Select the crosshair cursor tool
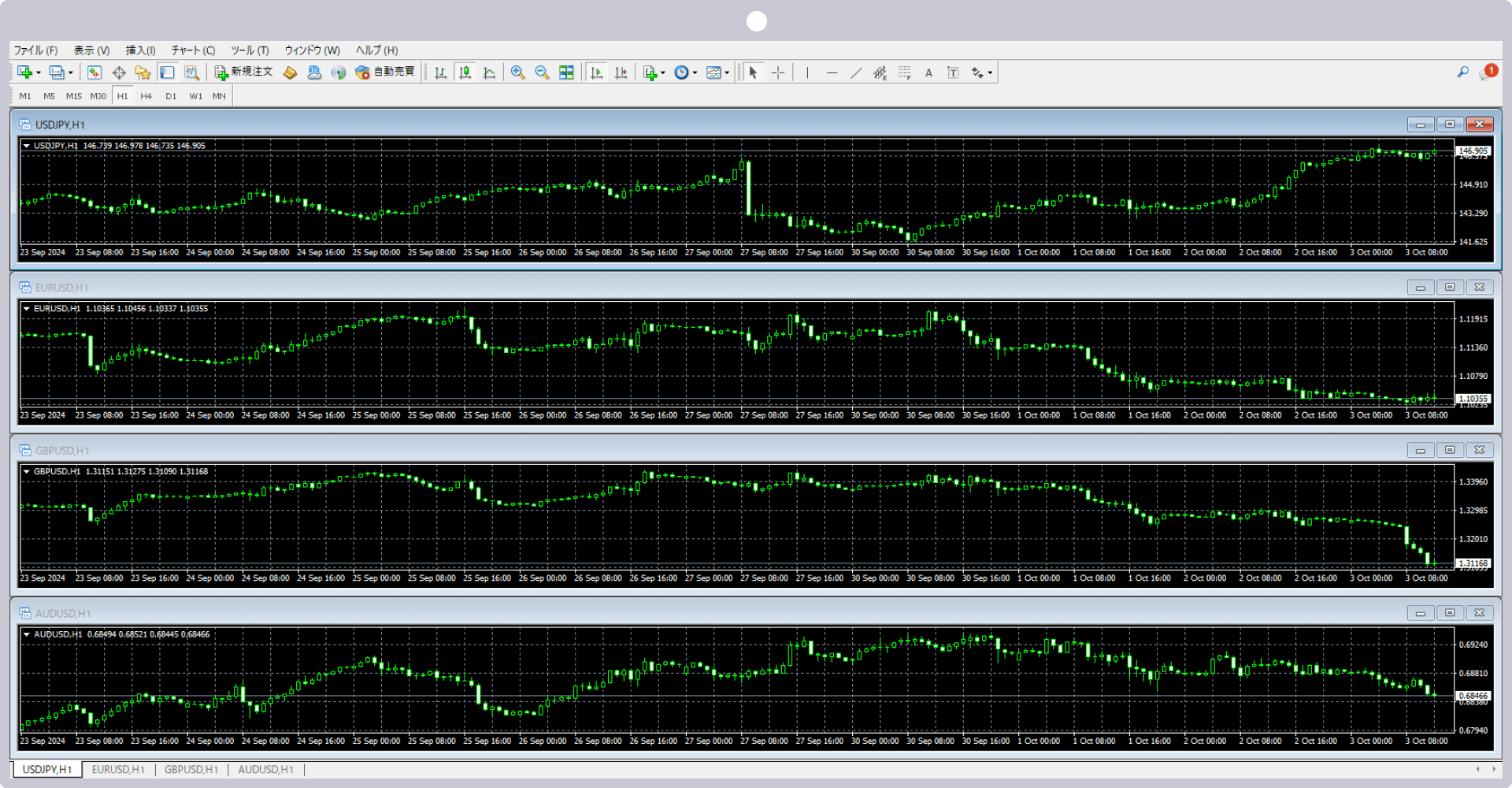This screenshot has width=1512, height=788. click(778, 72)
